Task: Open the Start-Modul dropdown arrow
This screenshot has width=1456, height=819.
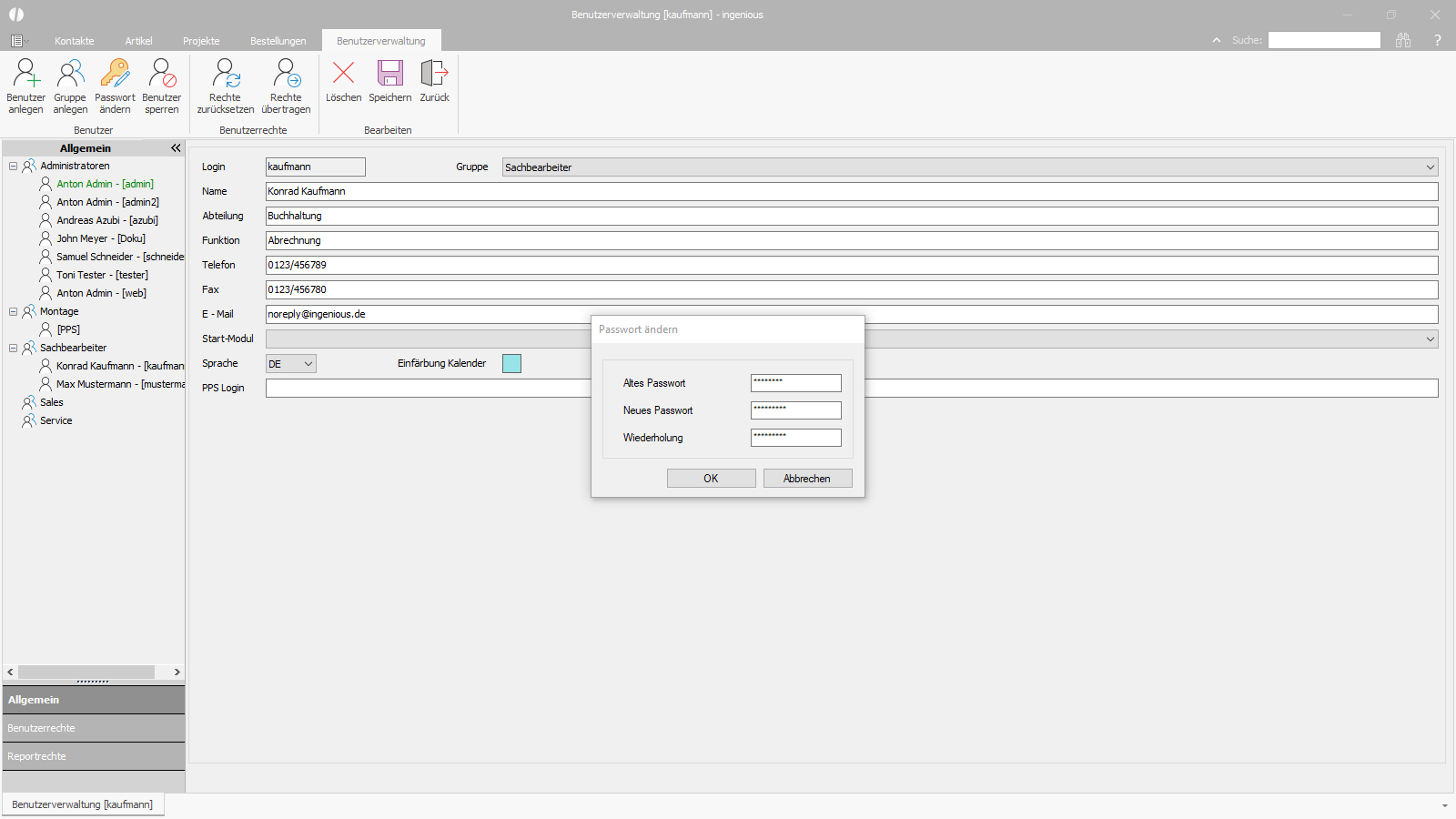Action: [x=1431, y=339]
